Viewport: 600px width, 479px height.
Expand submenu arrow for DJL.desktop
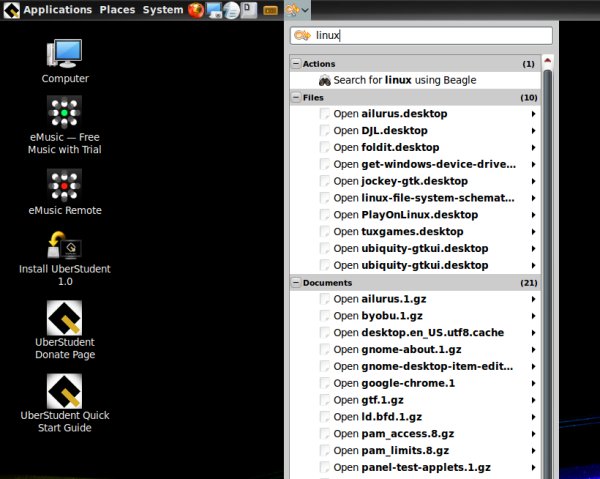(x=533, y=131)
